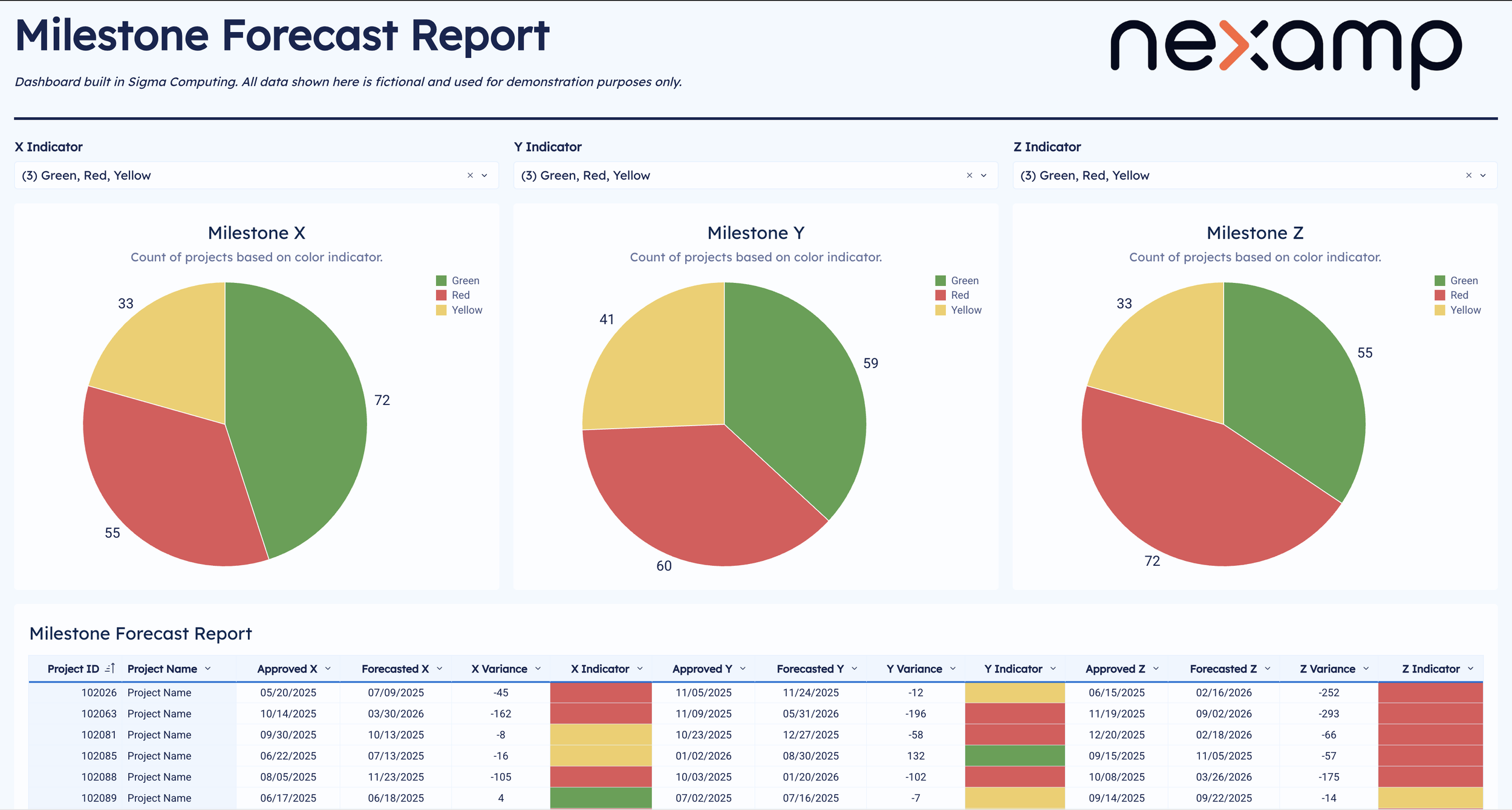The image size is (1512, 810).
Task: Clear the Y Indicator filter selection
Action: click(969, 175)
